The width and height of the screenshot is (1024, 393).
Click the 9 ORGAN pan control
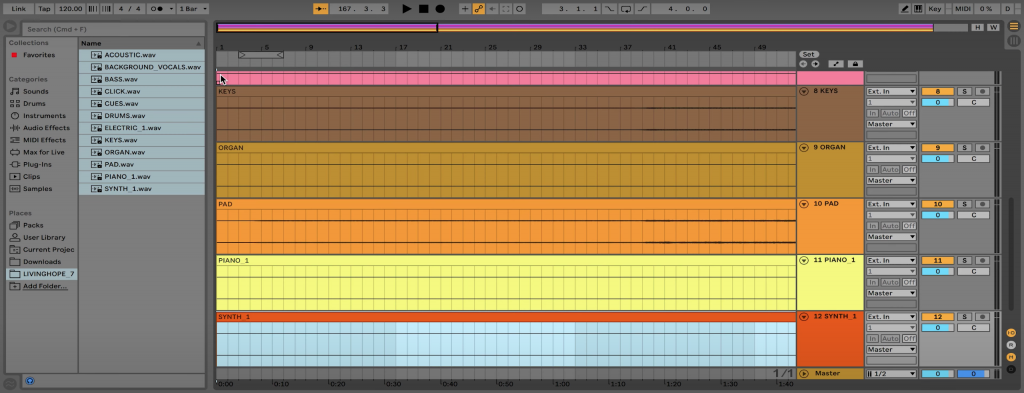click(x=973, y=159)
